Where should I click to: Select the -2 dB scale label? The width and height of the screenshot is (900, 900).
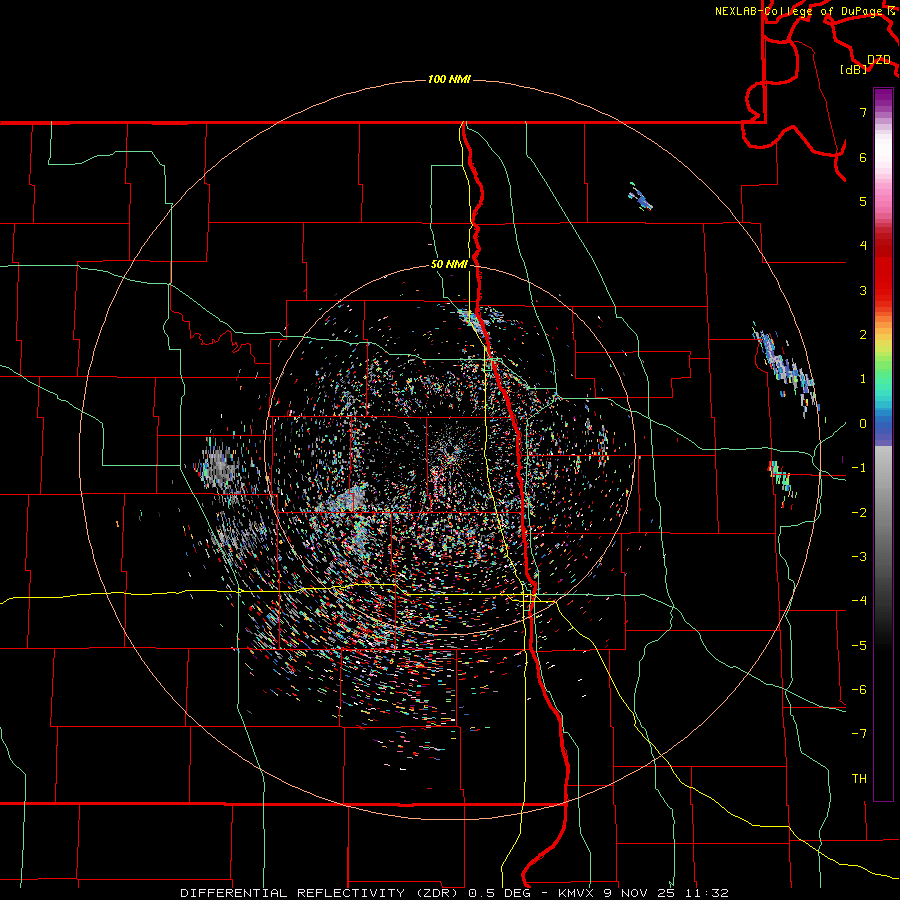859,513
